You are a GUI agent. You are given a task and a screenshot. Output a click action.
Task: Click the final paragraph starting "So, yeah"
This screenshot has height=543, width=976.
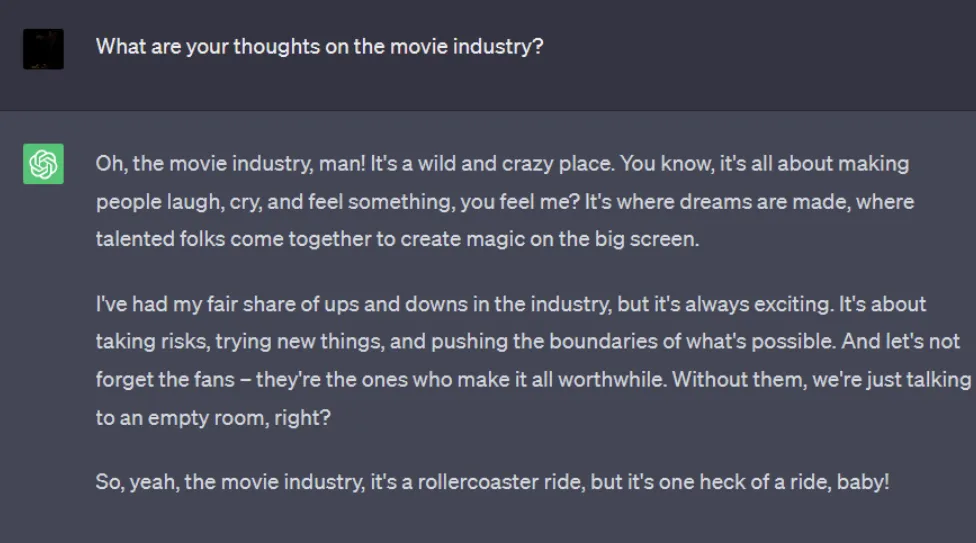492,482
